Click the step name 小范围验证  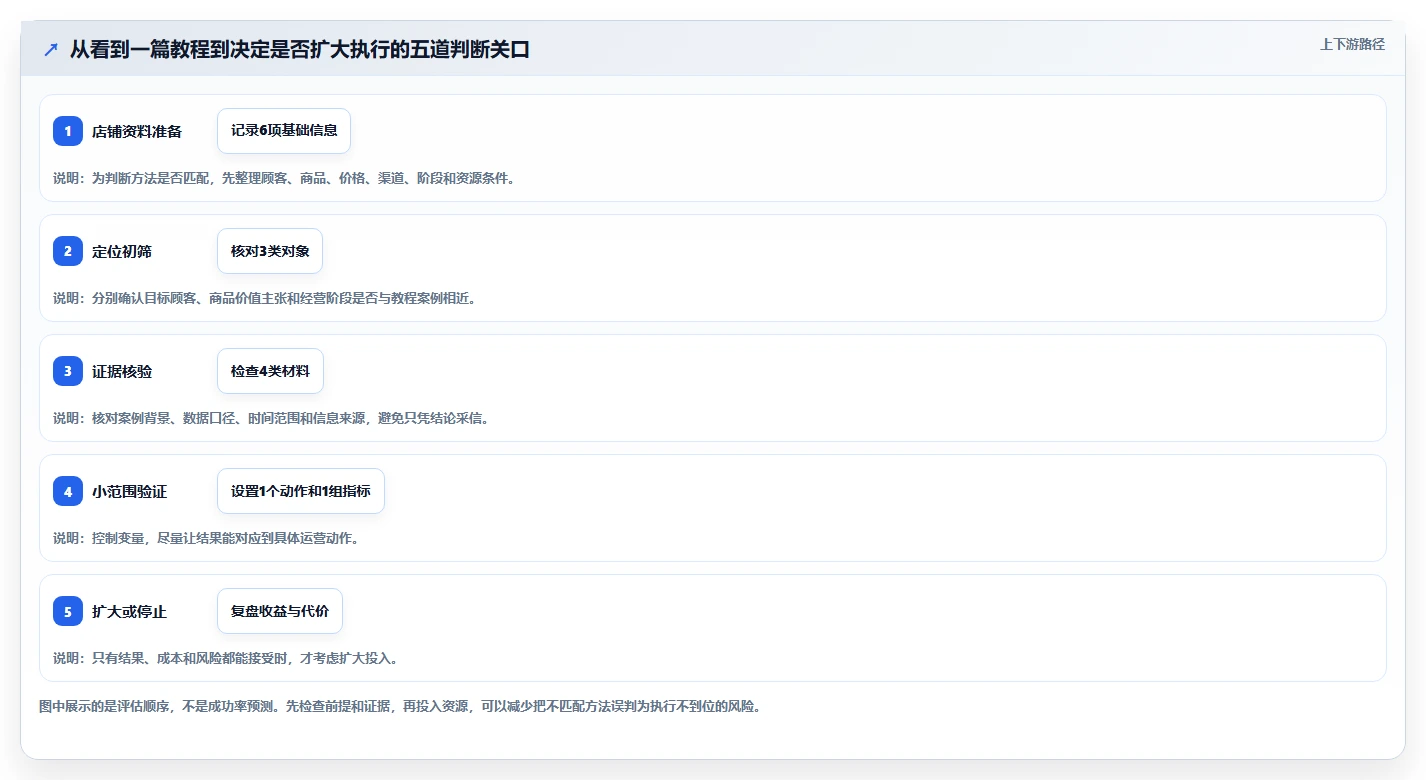(x=129, y=492)
